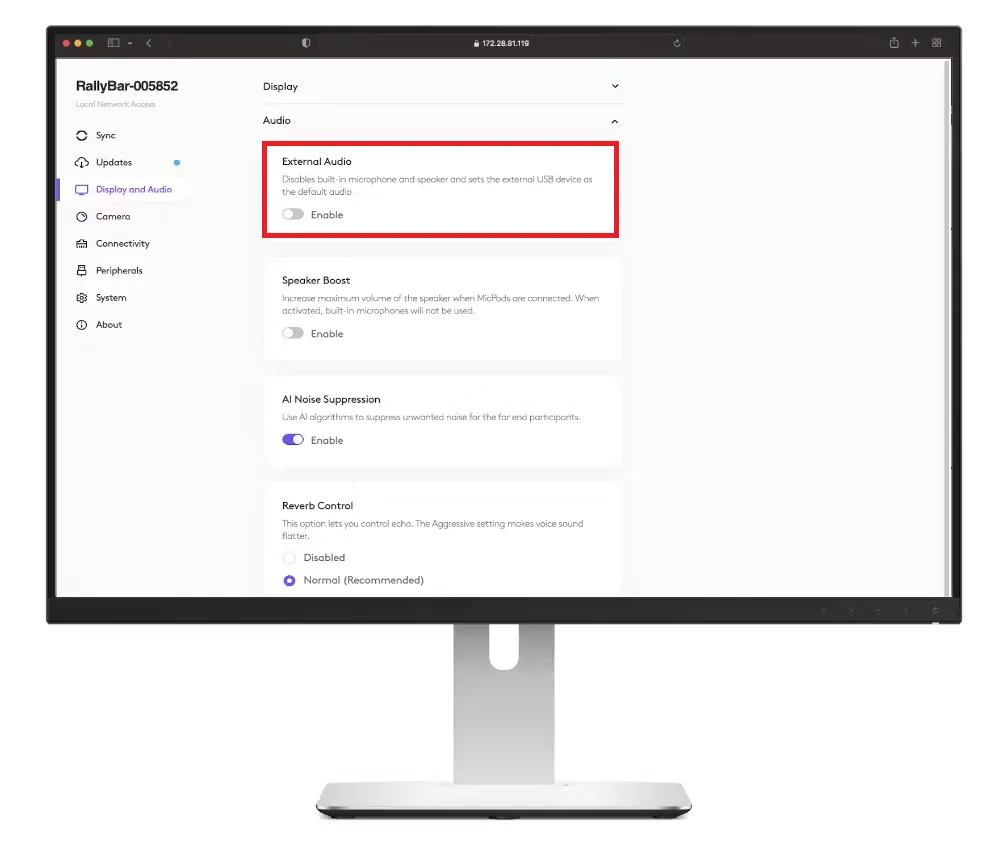
Task: Select the Normal (Recommended) reverb option
Action: (x=290, y=581)
